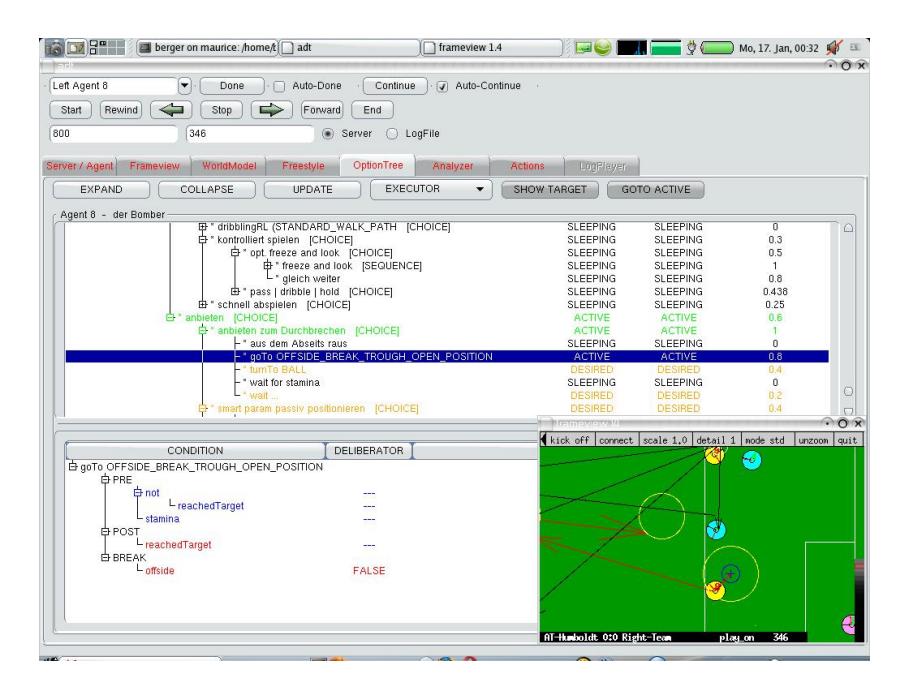
Task: Collapse the PRE condition node
Action: click(105, 479)
